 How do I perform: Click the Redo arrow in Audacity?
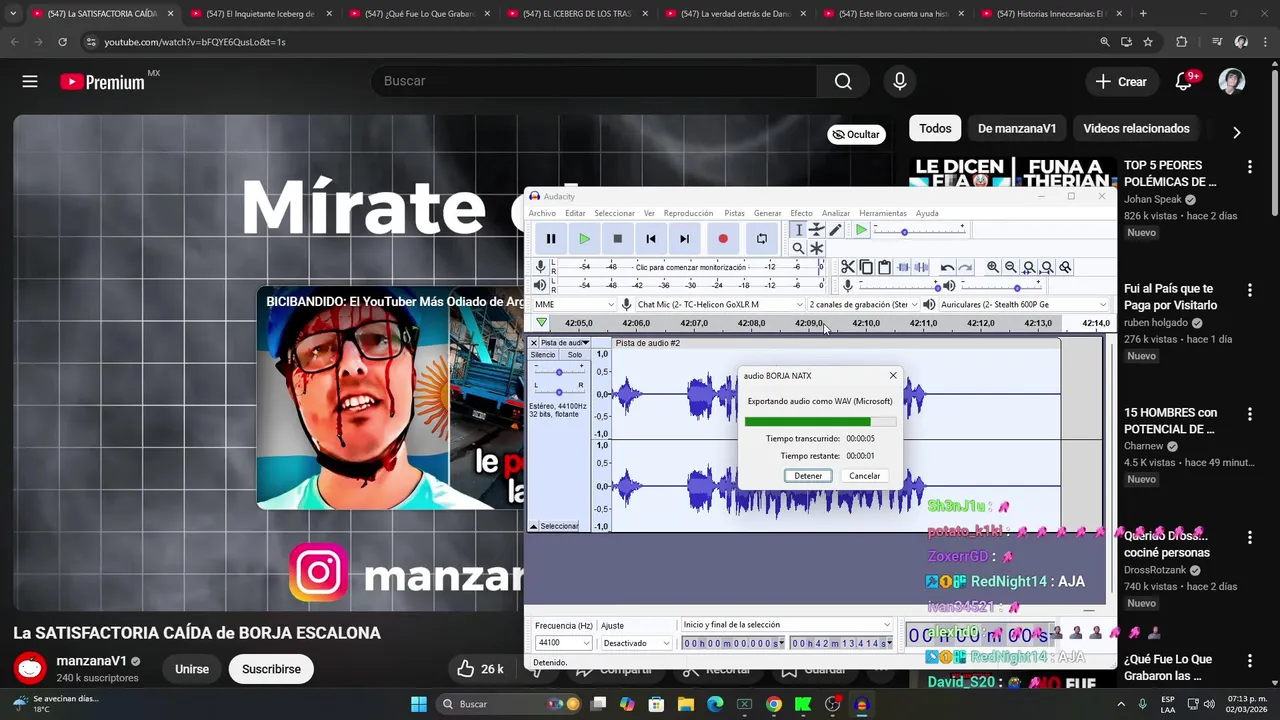(x=965, y=267)
